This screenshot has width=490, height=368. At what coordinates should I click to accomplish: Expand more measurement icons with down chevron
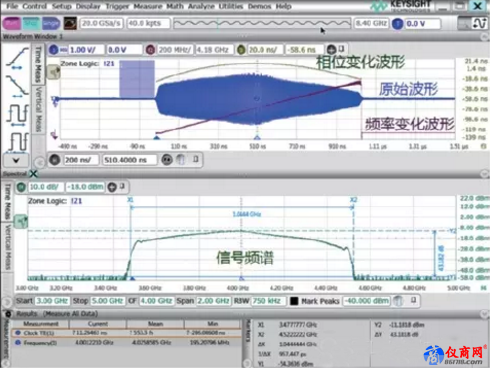tap(16, 160)
